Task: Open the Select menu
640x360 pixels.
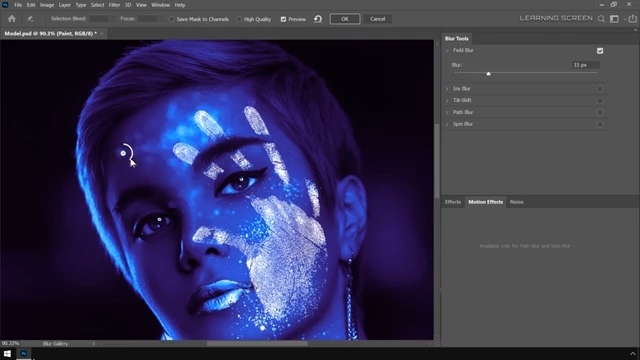Action: coord(98,5)
